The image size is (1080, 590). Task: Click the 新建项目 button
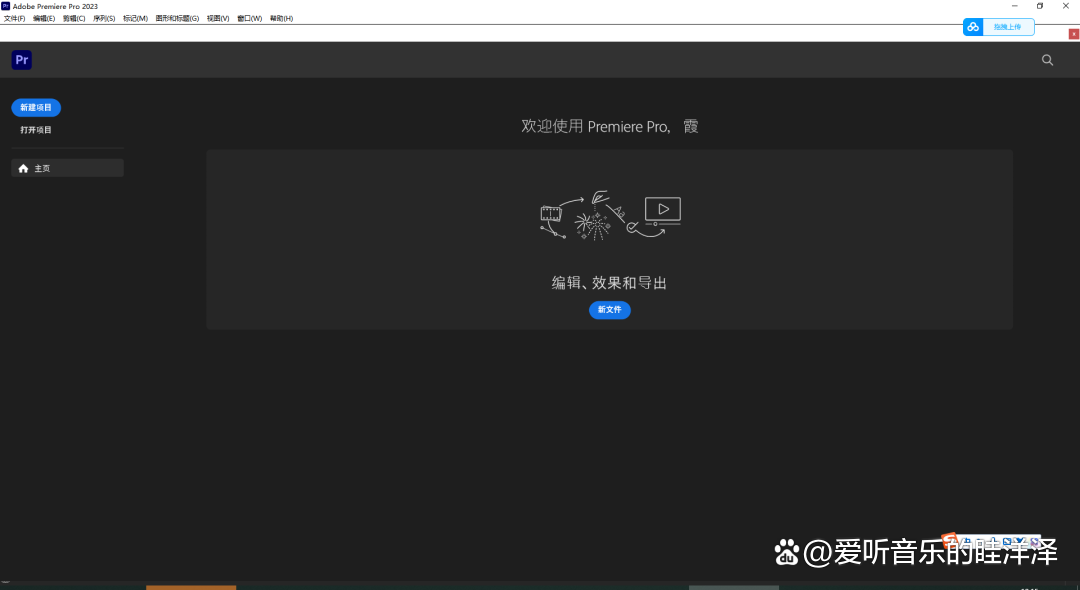click(x=36, y=107)
